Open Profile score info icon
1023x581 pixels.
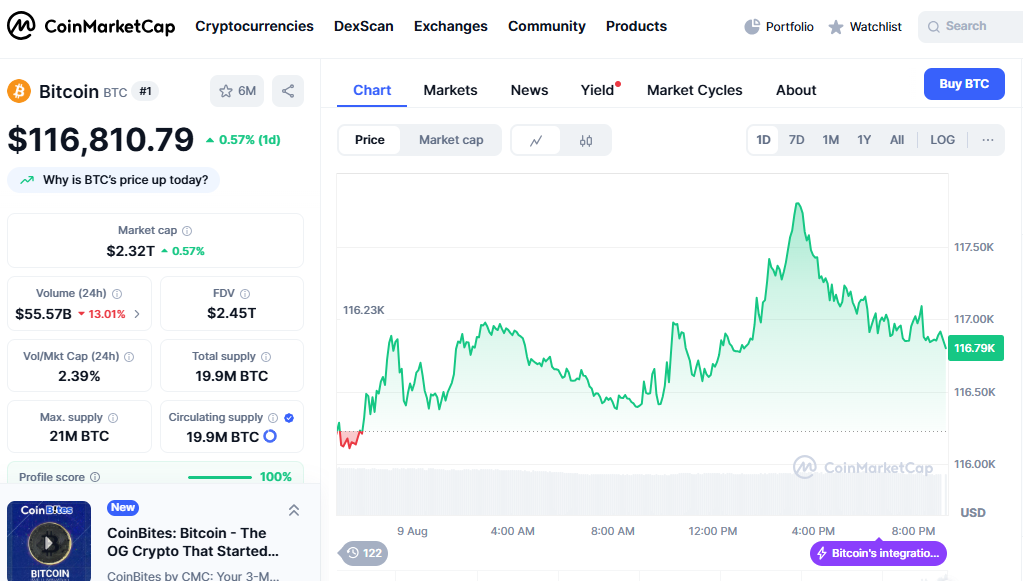[95, 477]
